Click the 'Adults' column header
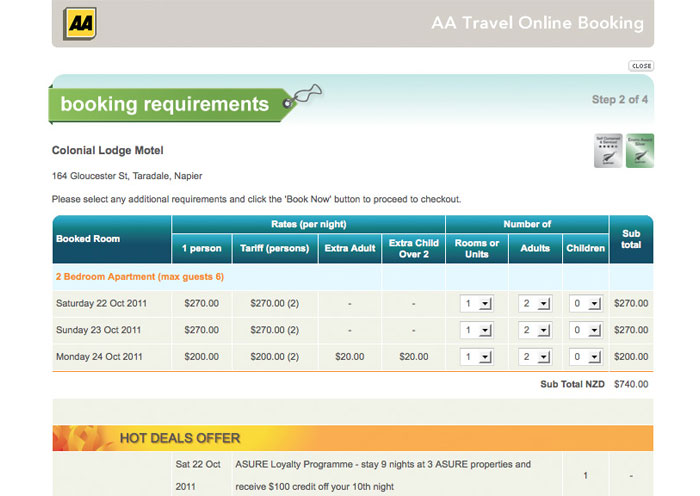700x496 pixels. (535, 249)
